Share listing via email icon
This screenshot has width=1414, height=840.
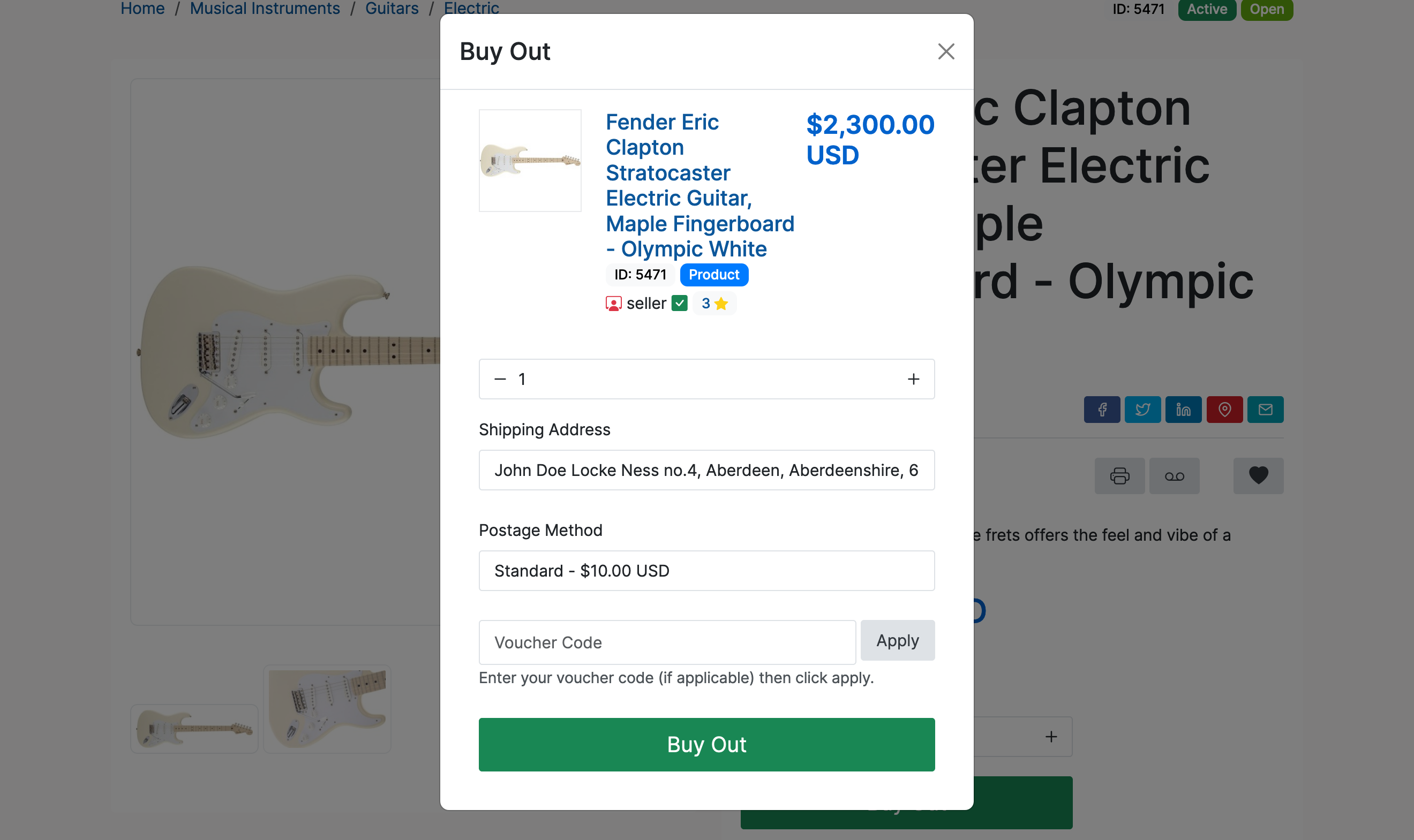coord(1265,409)
